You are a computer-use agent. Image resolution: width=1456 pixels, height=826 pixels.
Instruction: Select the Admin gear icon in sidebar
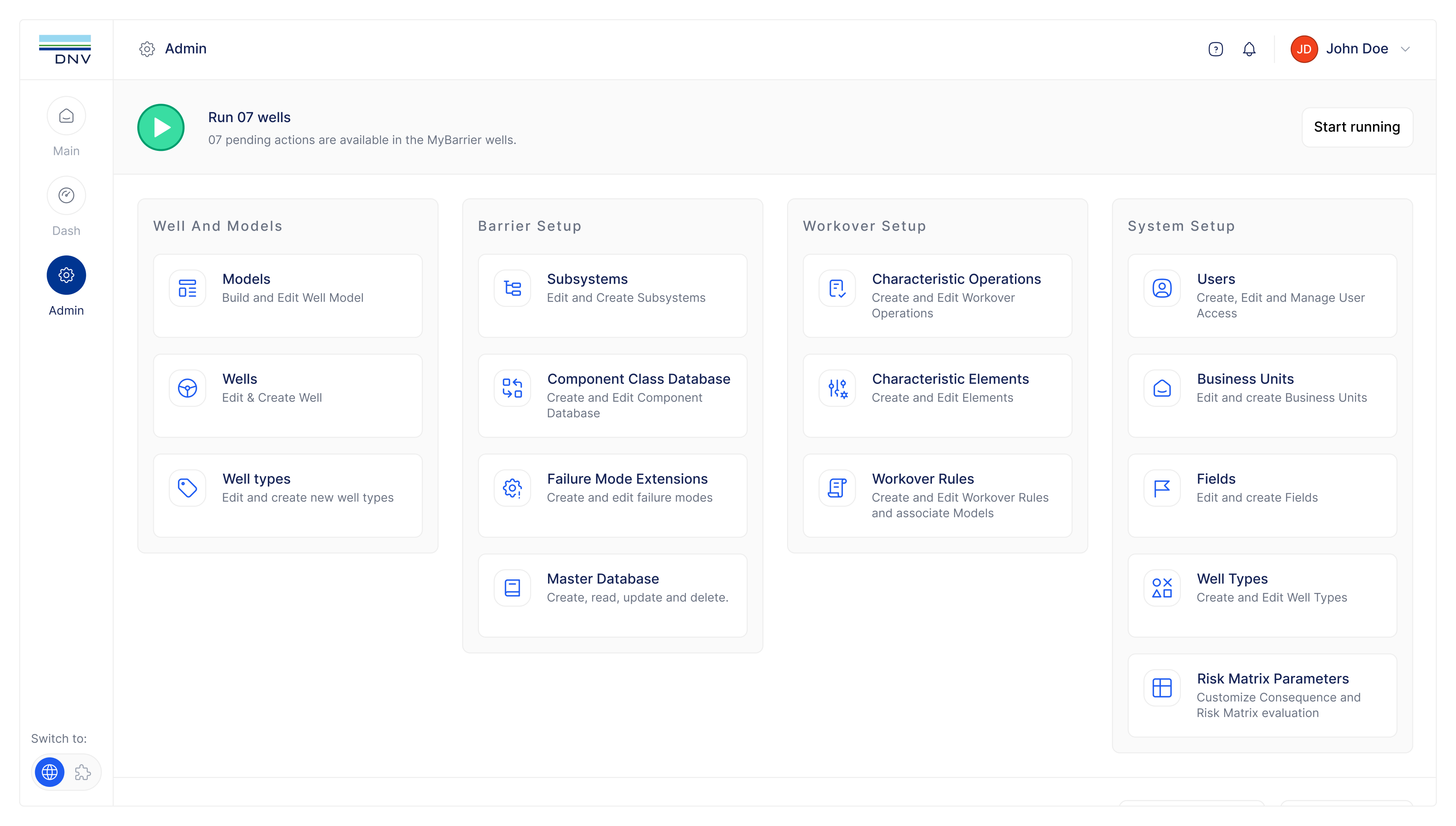(x=66, y=276)
